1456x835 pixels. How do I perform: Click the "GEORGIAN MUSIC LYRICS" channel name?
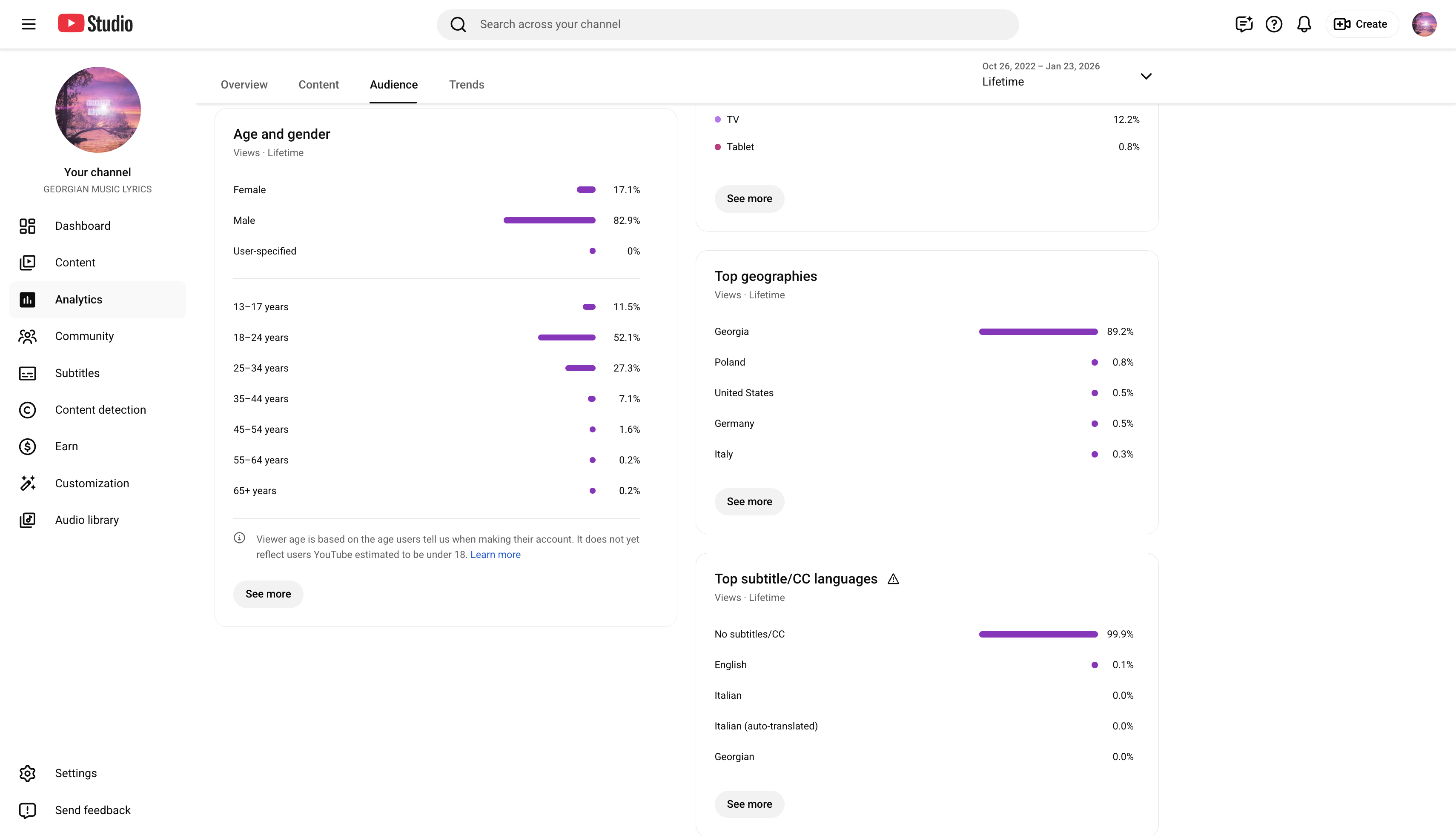point(97,189)
